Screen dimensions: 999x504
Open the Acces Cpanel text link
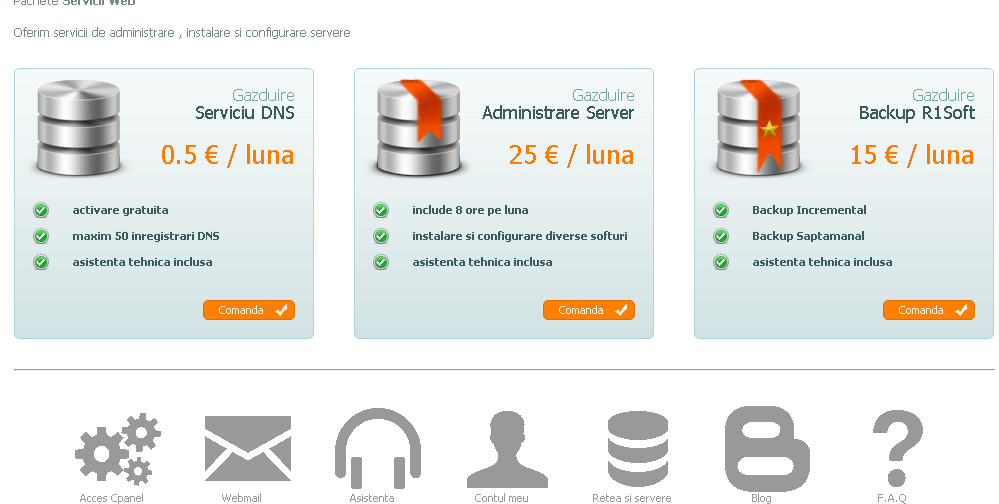click(x=111, y=498)
